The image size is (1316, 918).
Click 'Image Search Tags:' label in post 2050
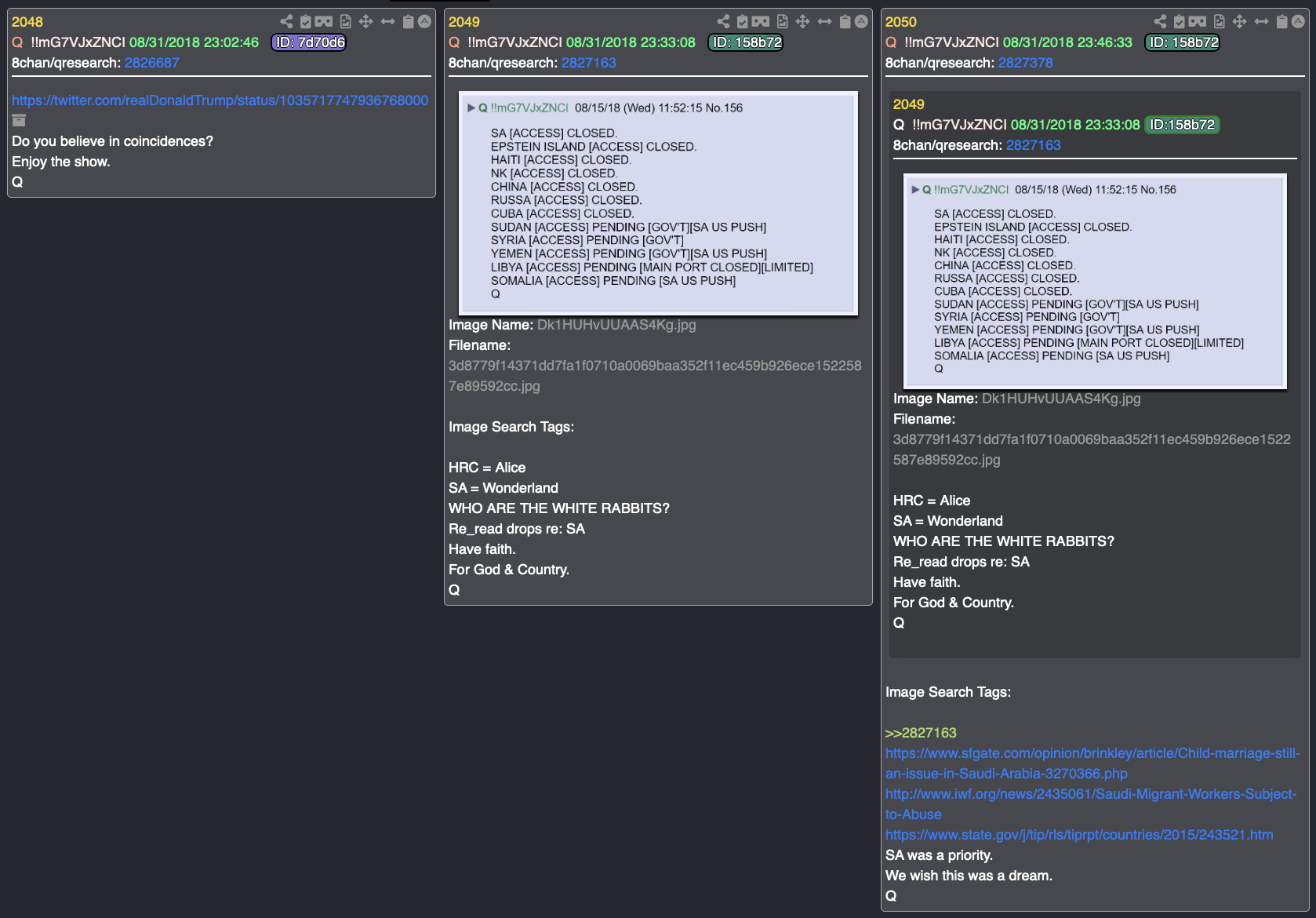click(948, 692)
